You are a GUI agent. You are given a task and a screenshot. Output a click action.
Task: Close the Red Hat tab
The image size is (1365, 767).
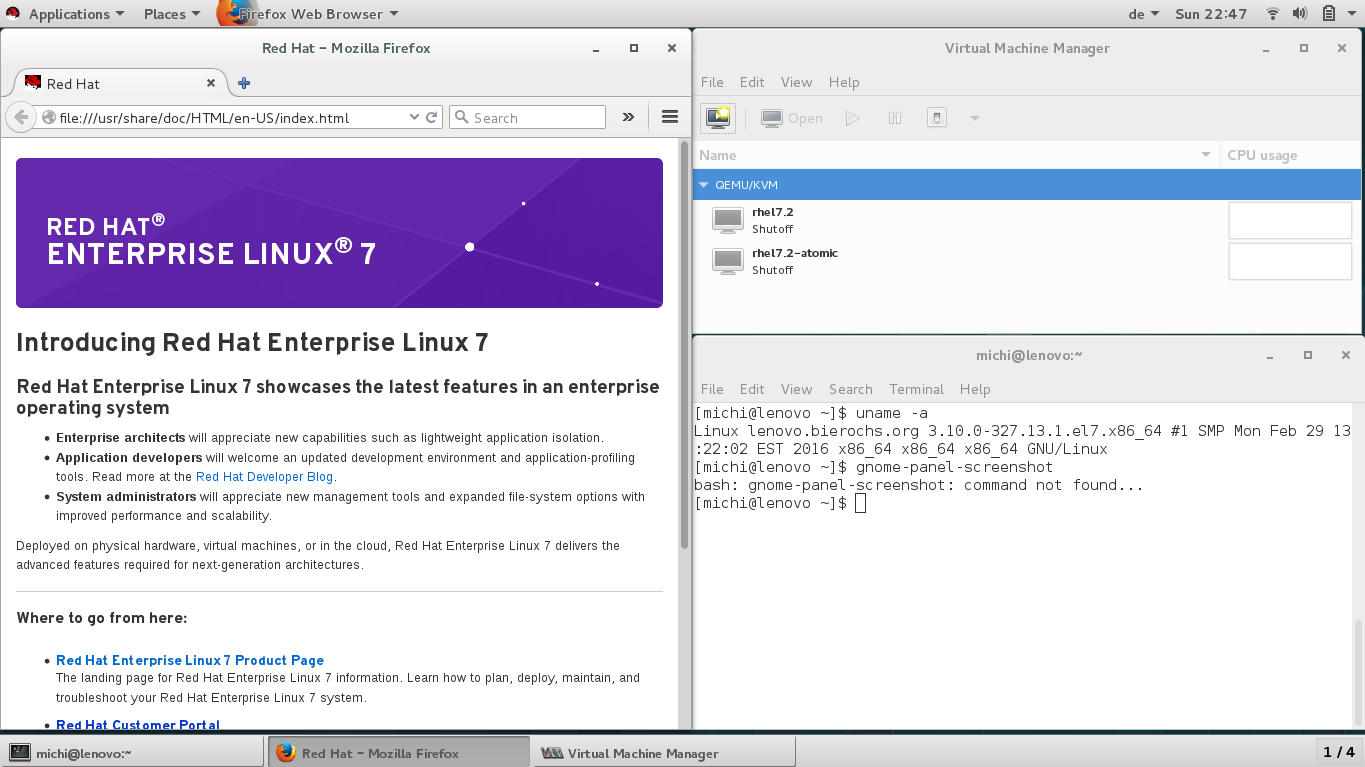[211, 83]
